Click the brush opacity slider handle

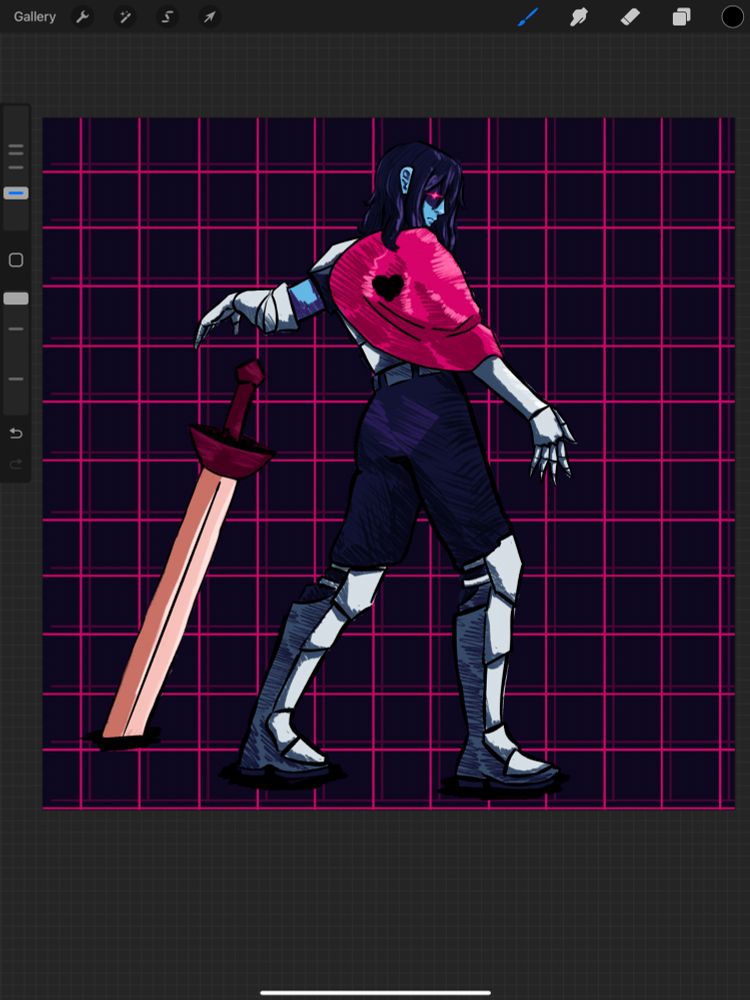pos(16,298)
